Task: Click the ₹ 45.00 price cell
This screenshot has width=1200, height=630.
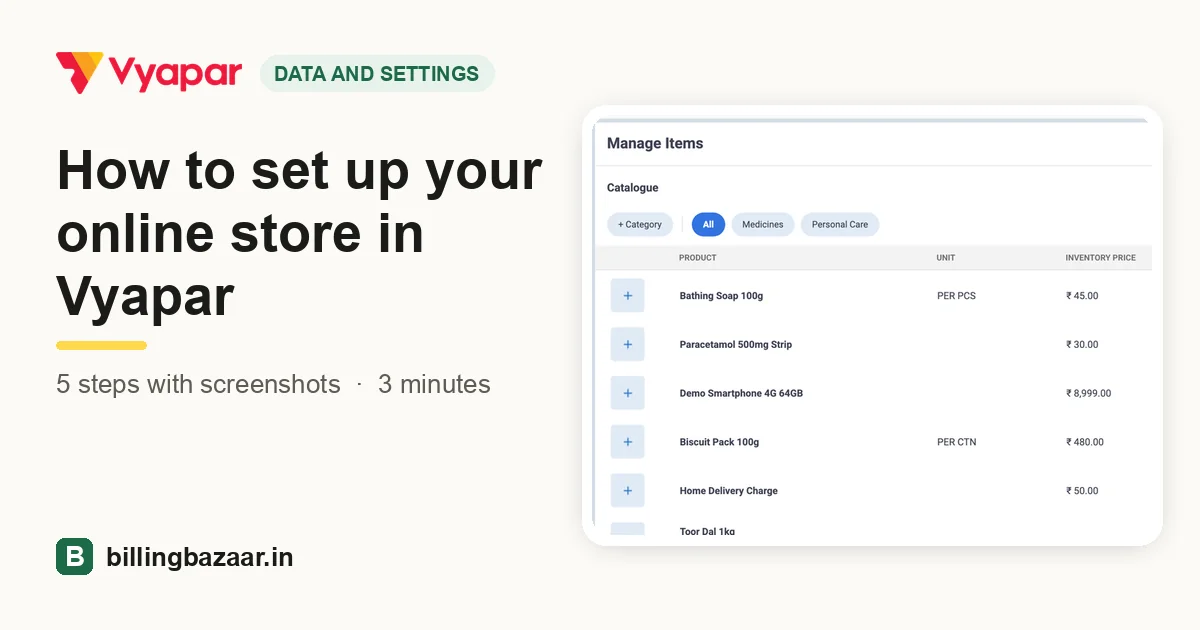Action: click(1082, 296)
